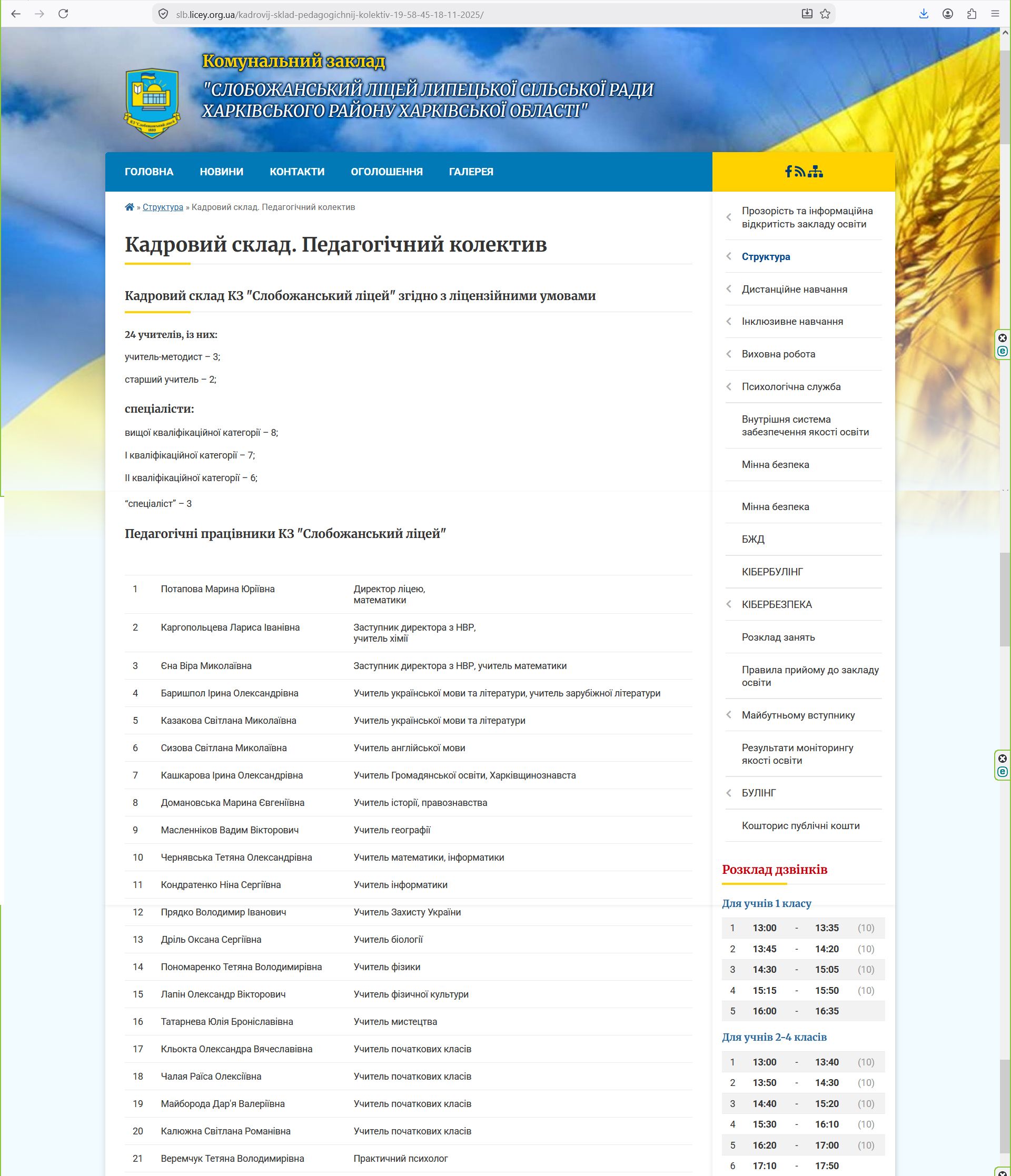Click the school crest logo
This screenshot has height=1176, width=1011.
point(152,103)
